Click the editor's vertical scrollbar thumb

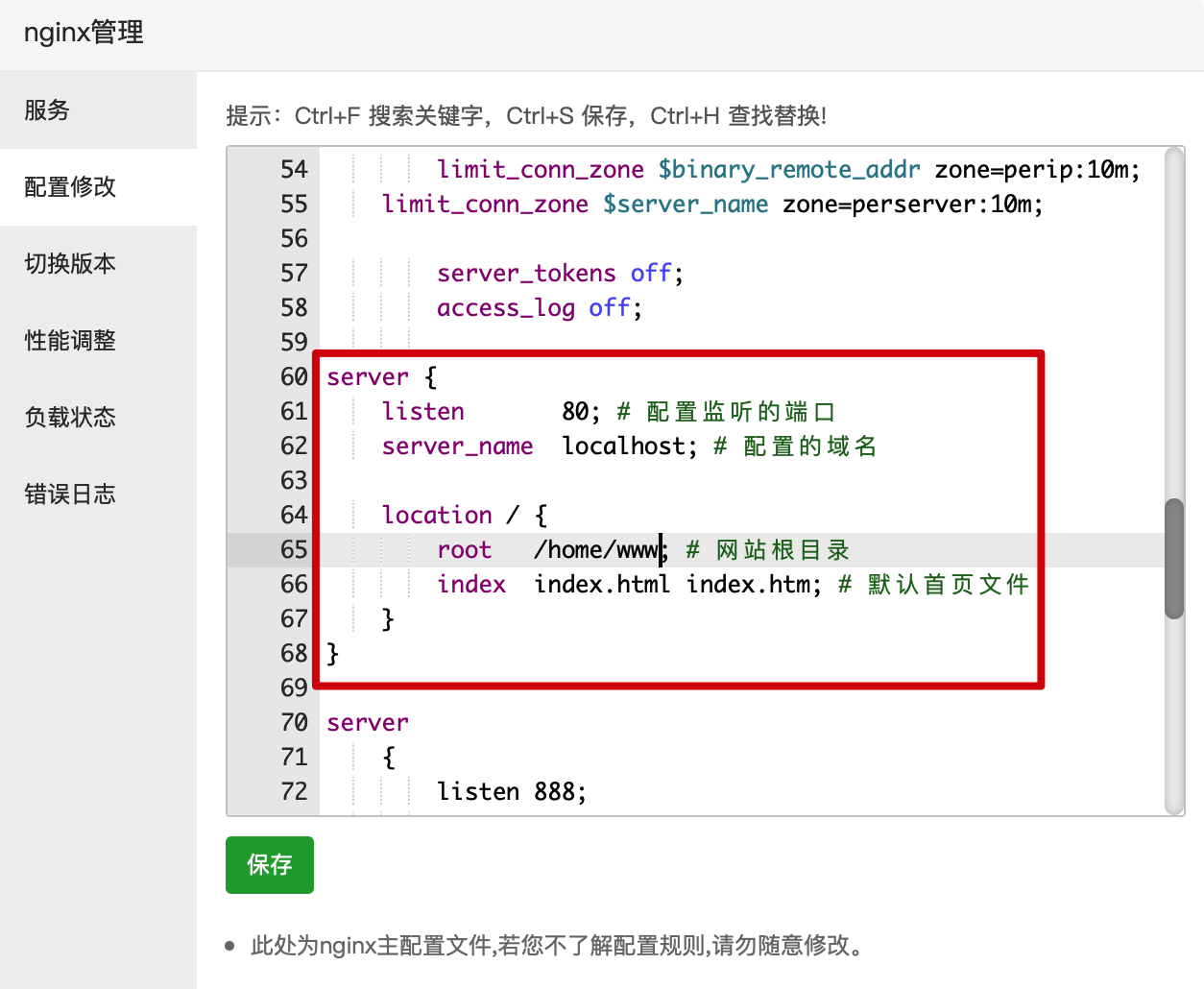1173,559
